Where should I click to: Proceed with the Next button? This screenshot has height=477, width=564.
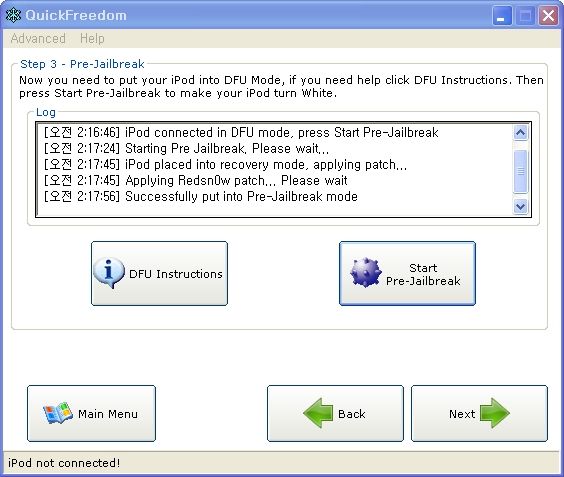point(479,414)
